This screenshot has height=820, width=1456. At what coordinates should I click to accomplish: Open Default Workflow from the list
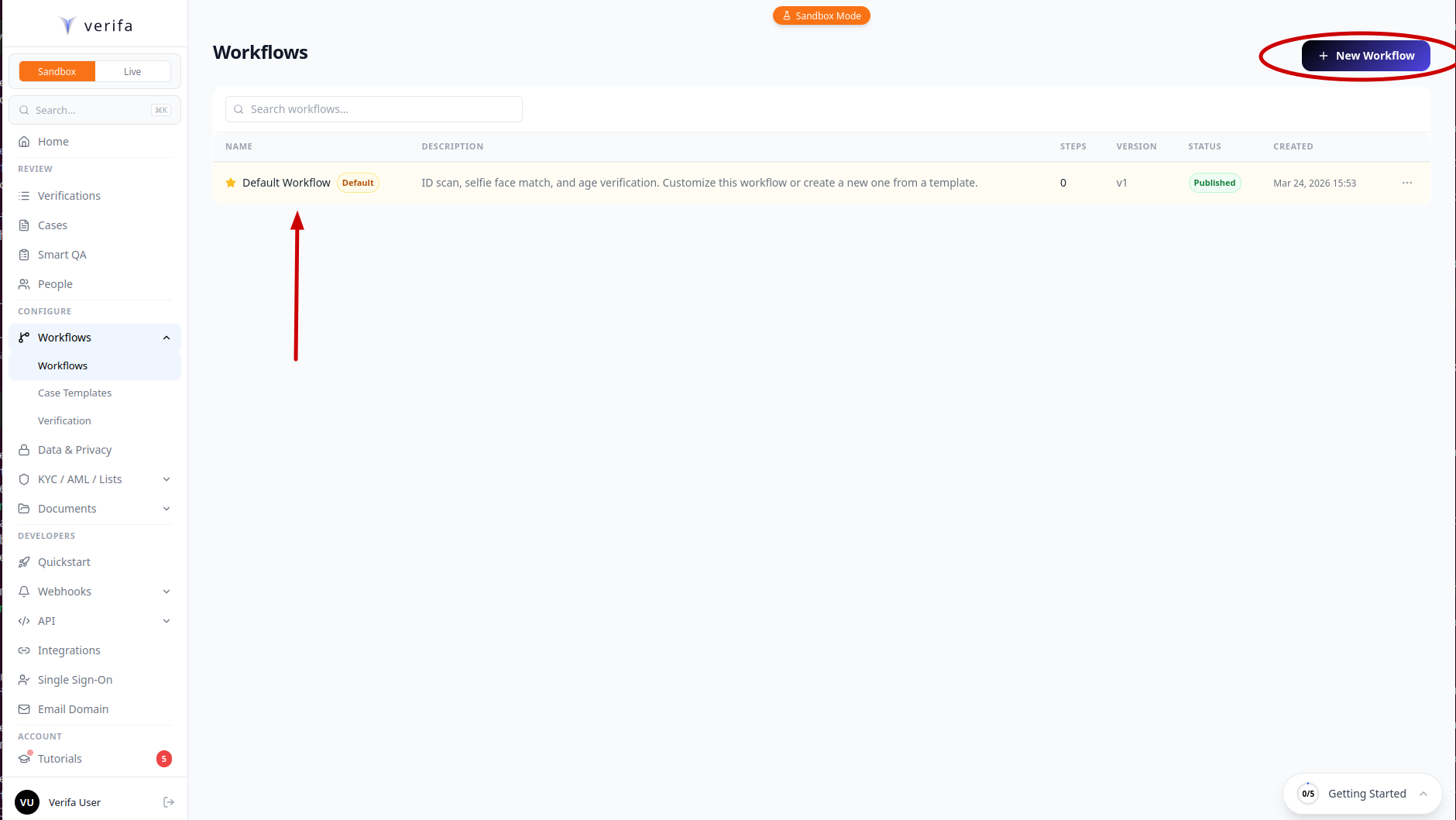pyautogui.click(x=286, y=182)
